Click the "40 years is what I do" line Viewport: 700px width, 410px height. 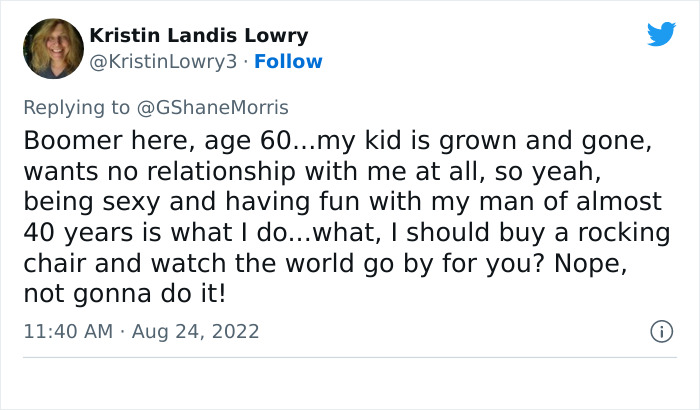(343, 232)
